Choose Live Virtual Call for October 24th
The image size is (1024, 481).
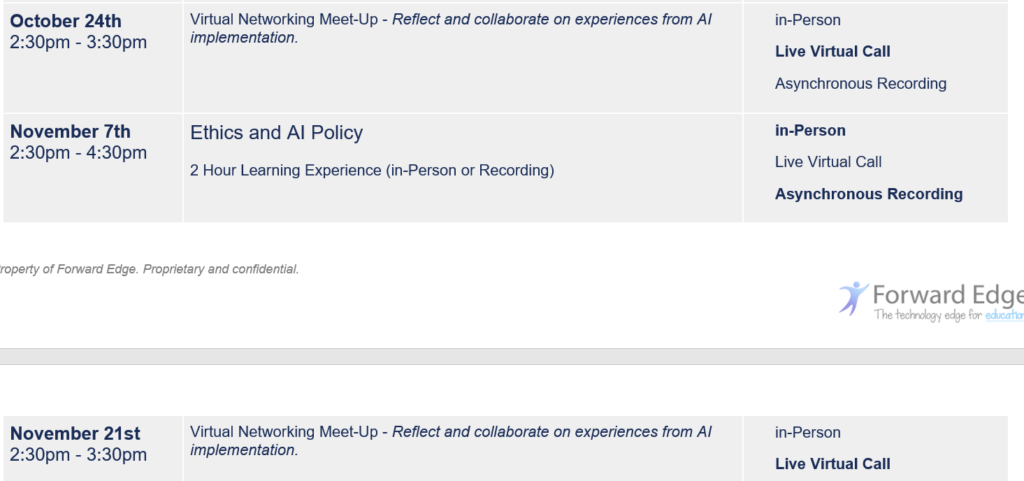click(x=832, y=52)
